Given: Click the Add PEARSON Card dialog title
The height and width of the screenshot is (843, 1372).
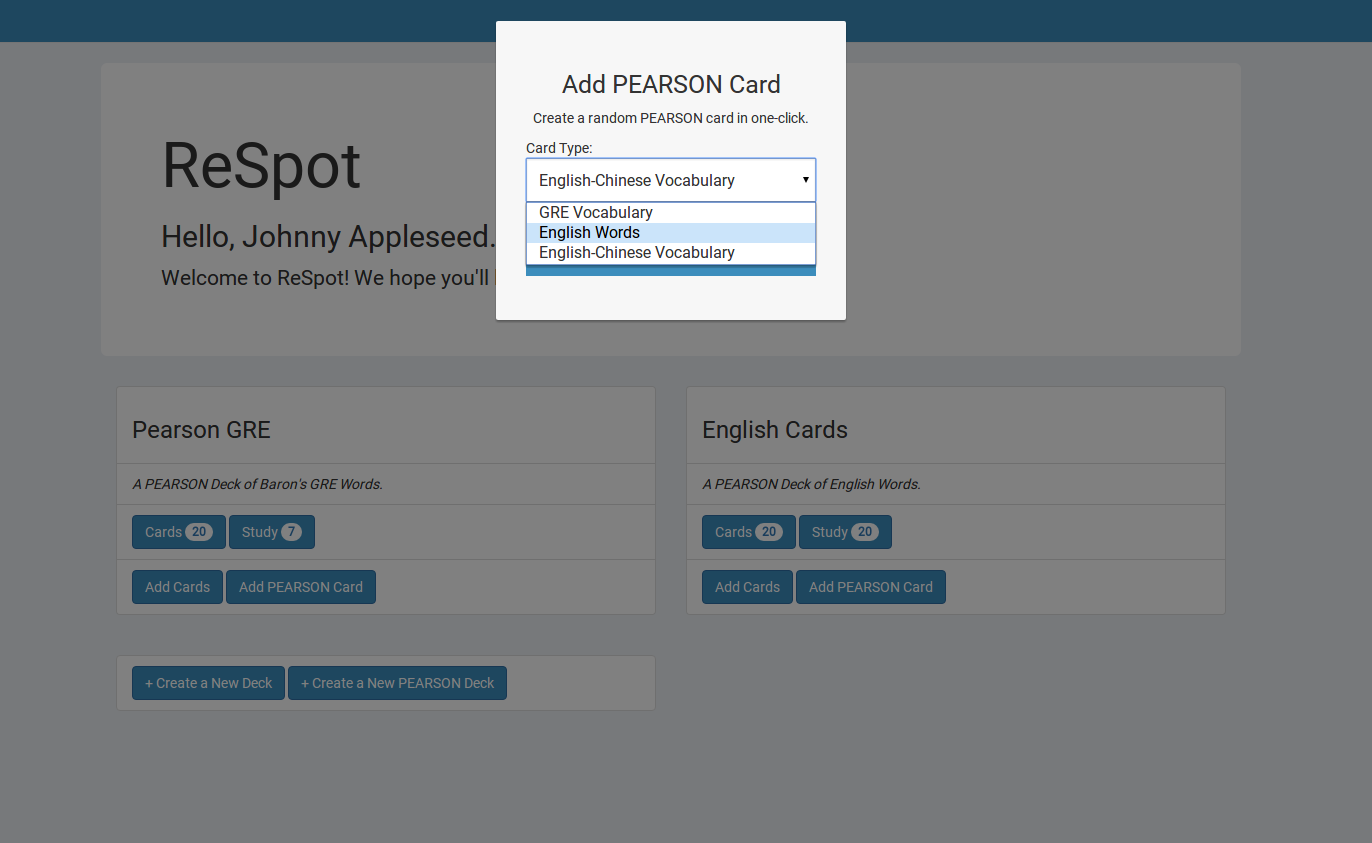Looking at the screenshot, I should [x=671, y=84].
